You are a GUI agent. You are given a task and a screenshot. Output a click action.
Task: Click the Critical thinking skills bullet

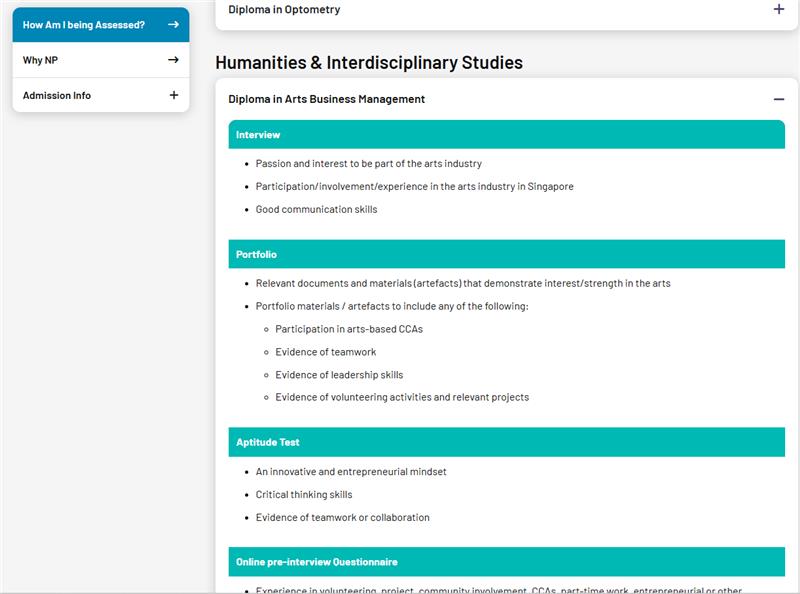tap(304, 494)
